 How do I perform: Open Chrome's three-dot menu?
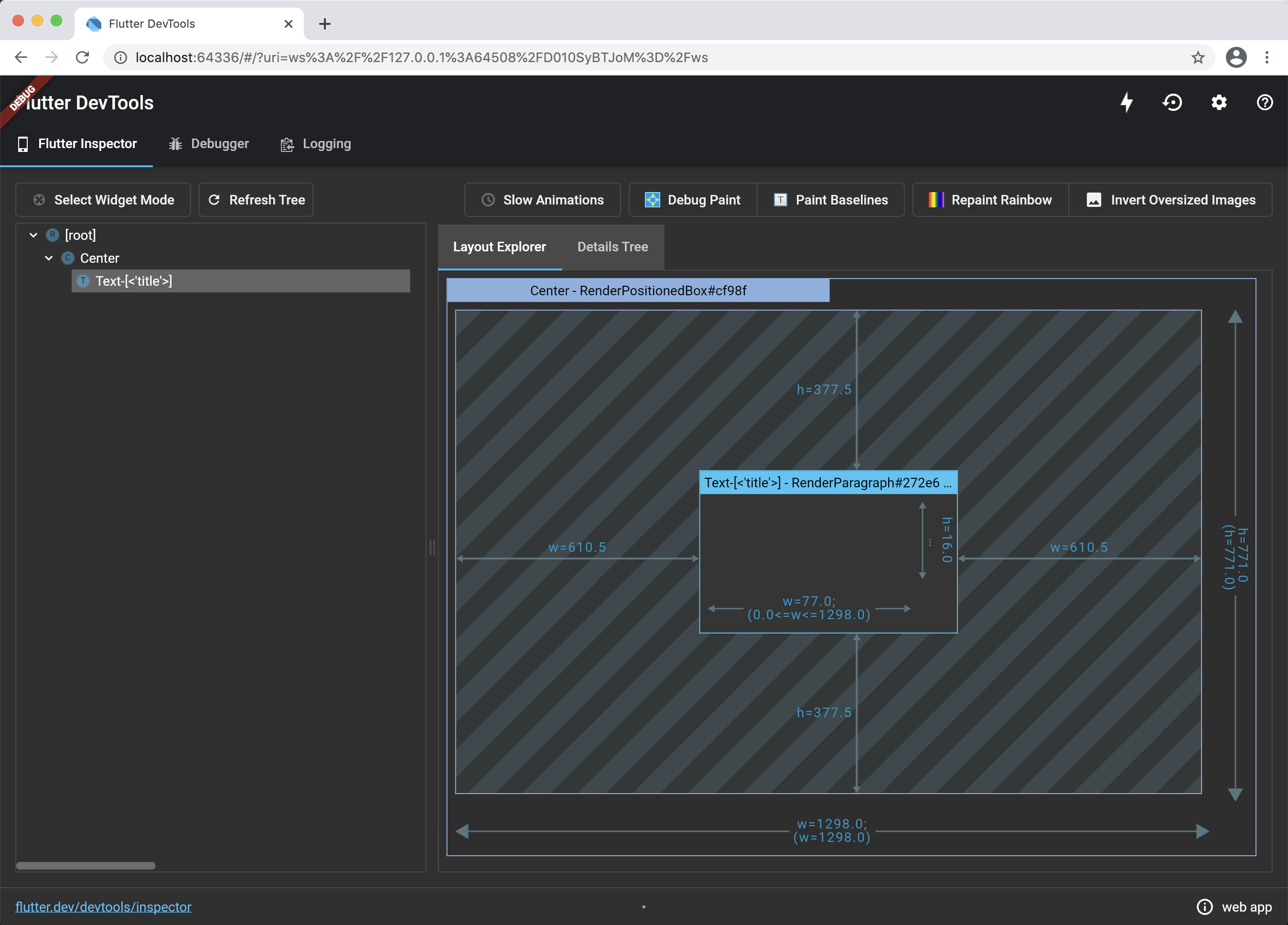1267,57
